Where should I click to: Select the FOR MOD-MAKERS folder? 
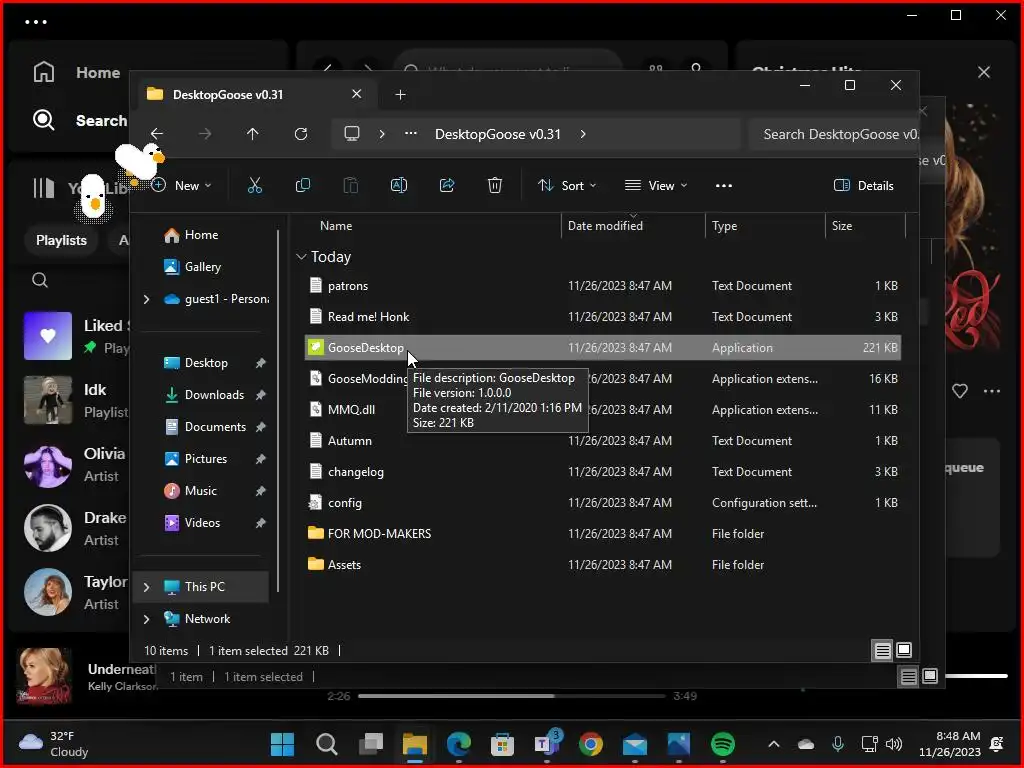pyautogui.click(x=602, y=534)
